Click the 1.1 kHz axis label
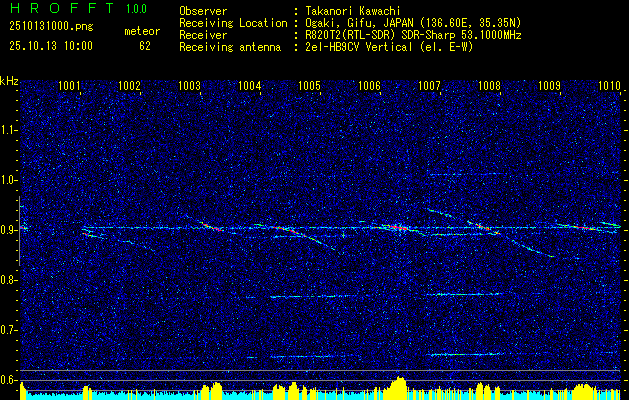 (8, 130)
